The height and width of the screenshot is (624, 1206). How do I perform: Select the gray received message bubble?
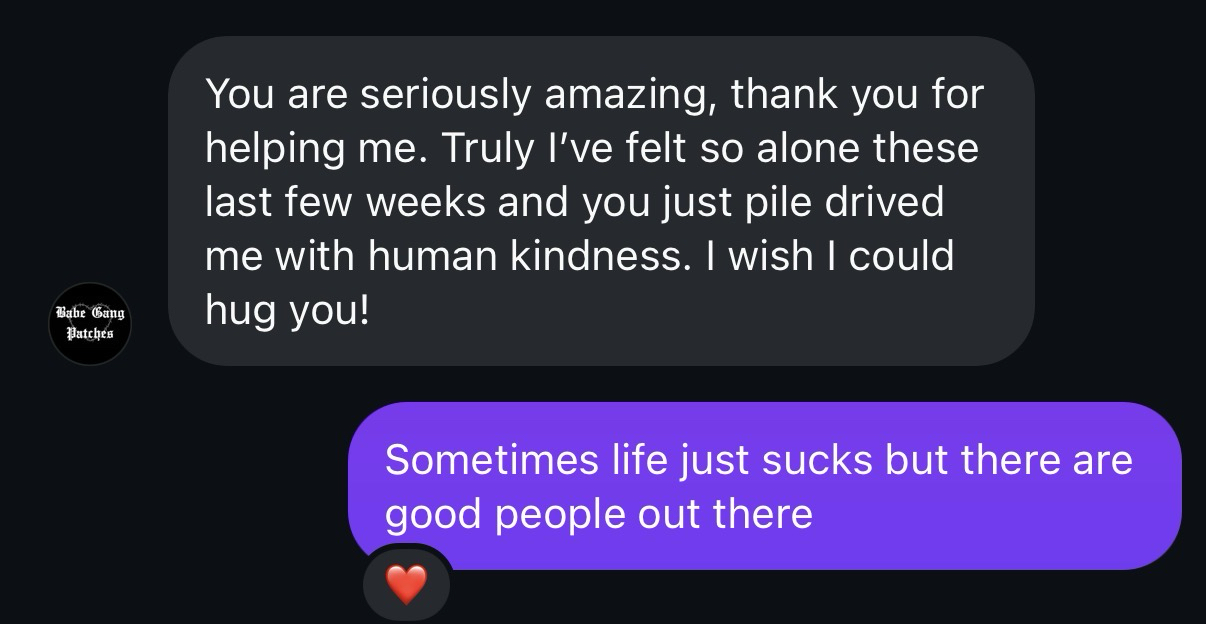tap(600, 200)
